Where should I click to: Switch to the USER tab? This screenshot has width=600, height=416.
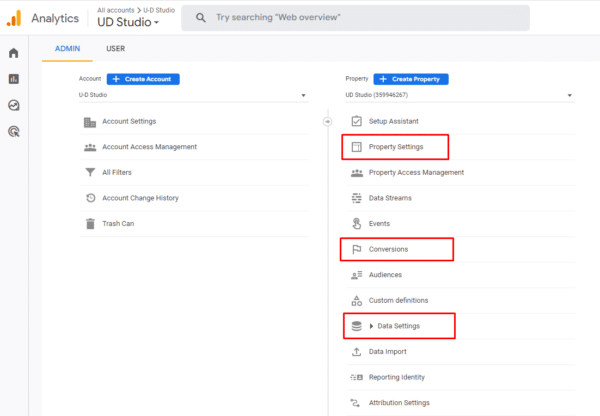[116, 49]
